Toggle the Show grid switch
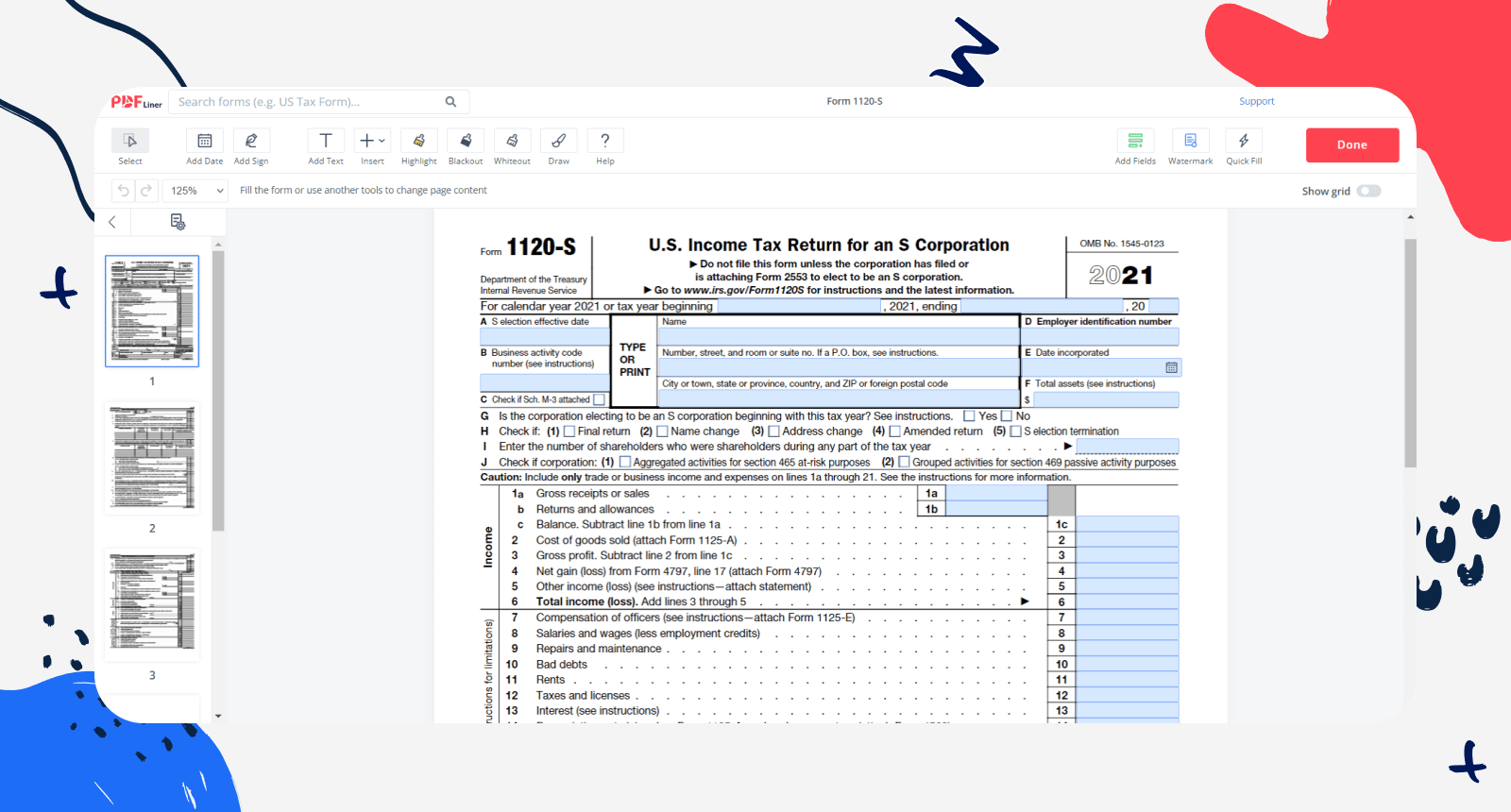 click(x=1368, y=191)
